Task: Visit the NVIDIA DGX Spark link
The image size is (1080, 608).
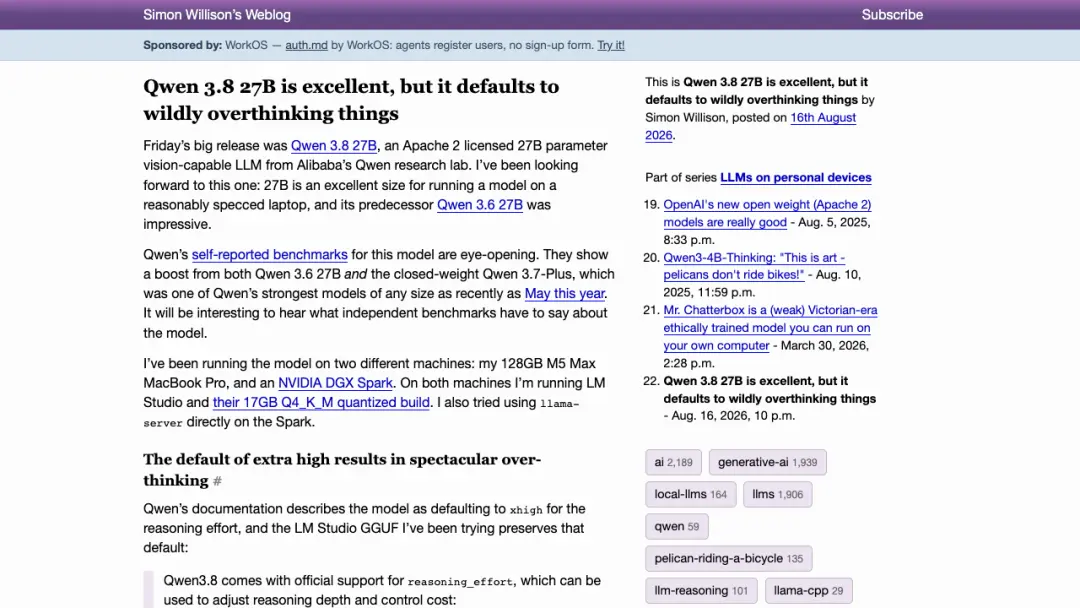Action: pos(335,384)
